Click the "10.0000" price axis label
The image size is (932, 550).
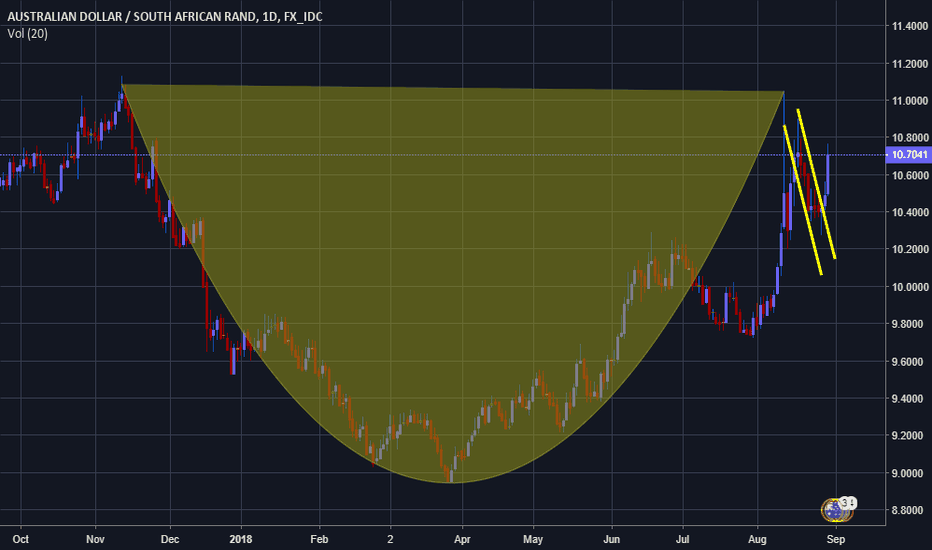point(909,287)
